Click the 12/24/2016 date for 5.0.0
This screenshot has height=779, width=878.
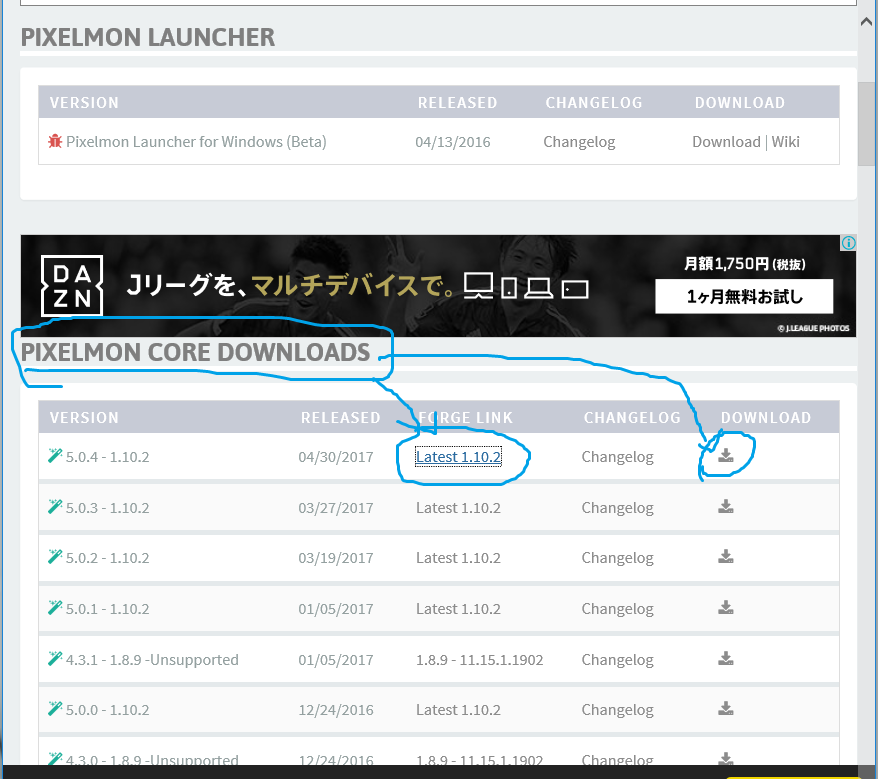(x=335, y=710)
